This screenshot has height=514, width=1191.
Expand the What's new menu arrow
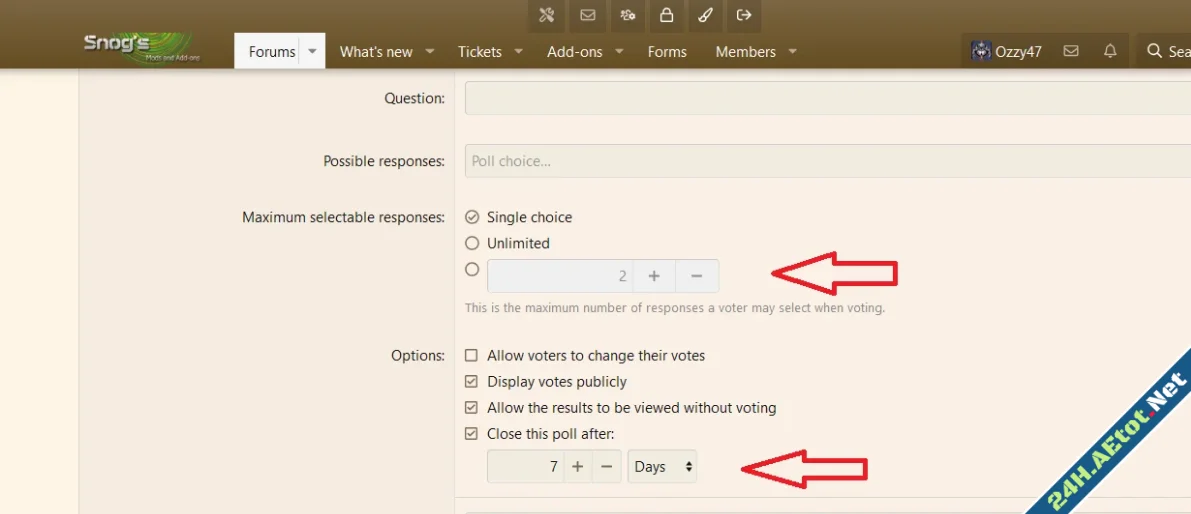[x=430, y=51]
